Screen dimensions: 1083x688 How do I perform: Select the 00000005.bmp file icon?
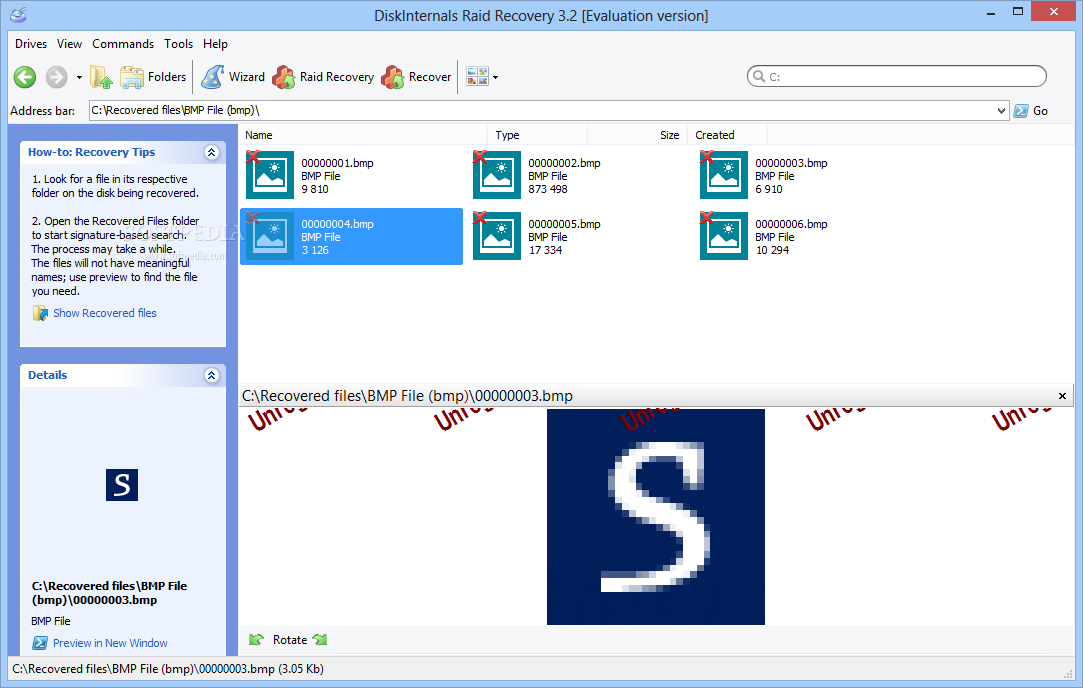pos(497,236)
